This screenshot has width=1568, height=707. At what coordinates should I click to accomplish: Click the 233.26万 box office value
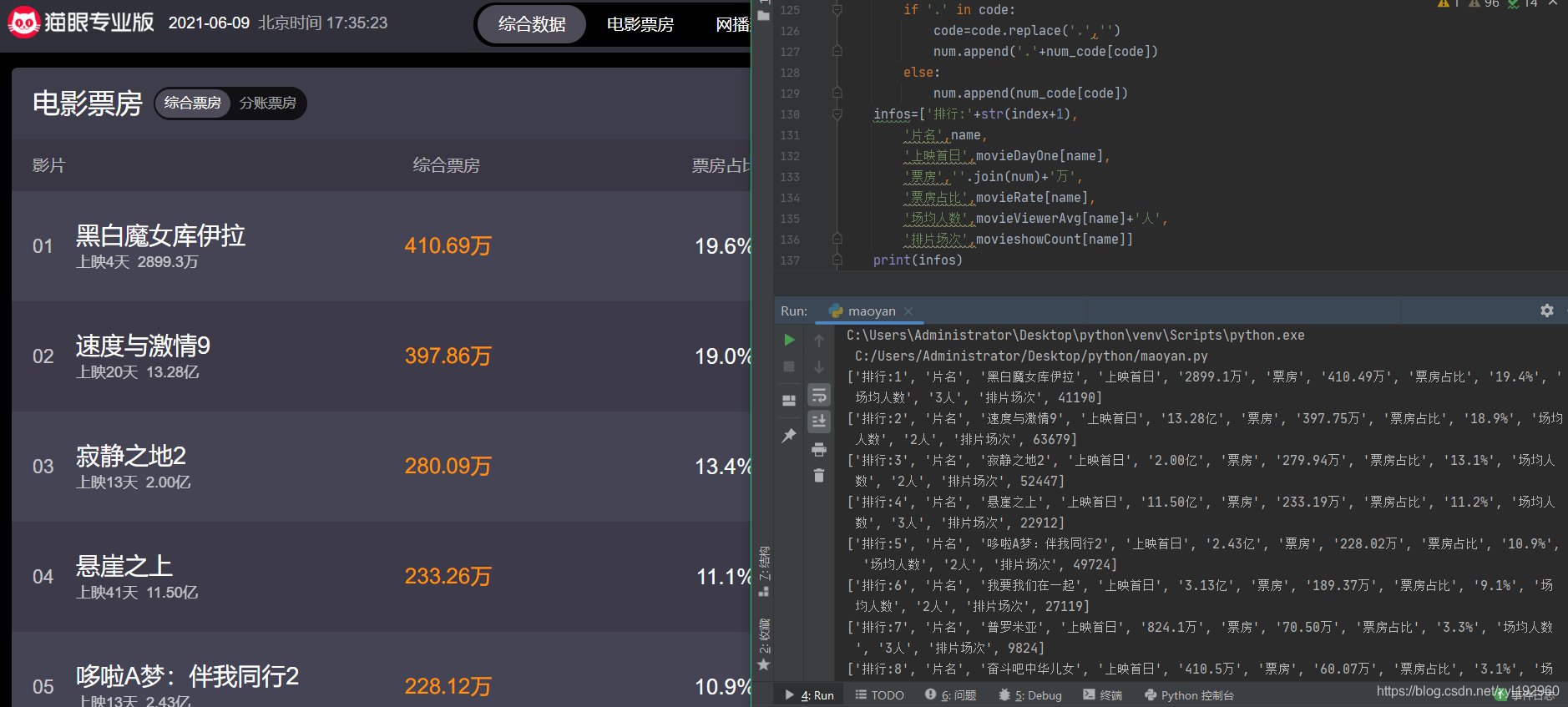click(x=448, y=577)
